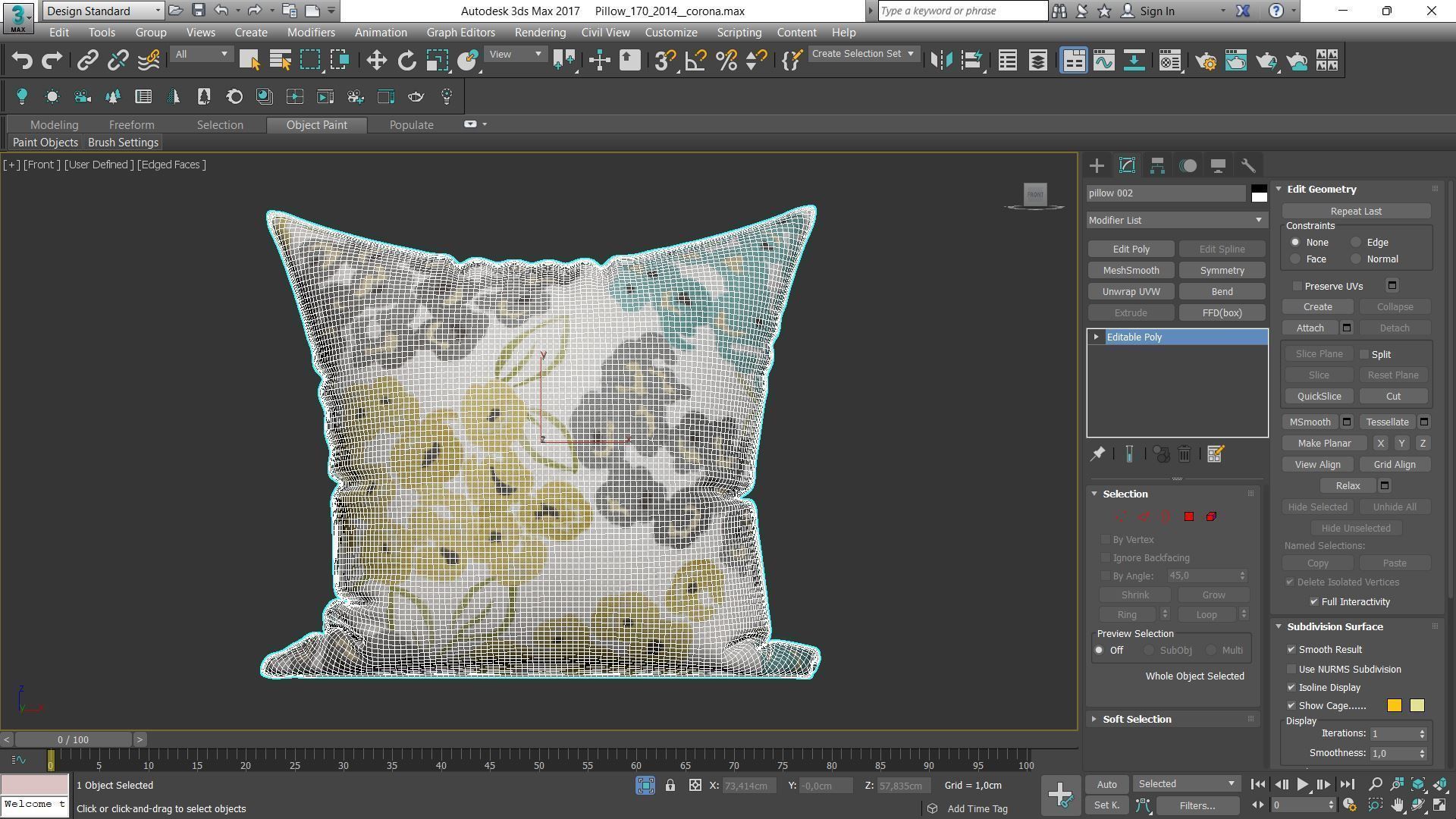Remove modifier from the stack

click(x=1184, y=454)
